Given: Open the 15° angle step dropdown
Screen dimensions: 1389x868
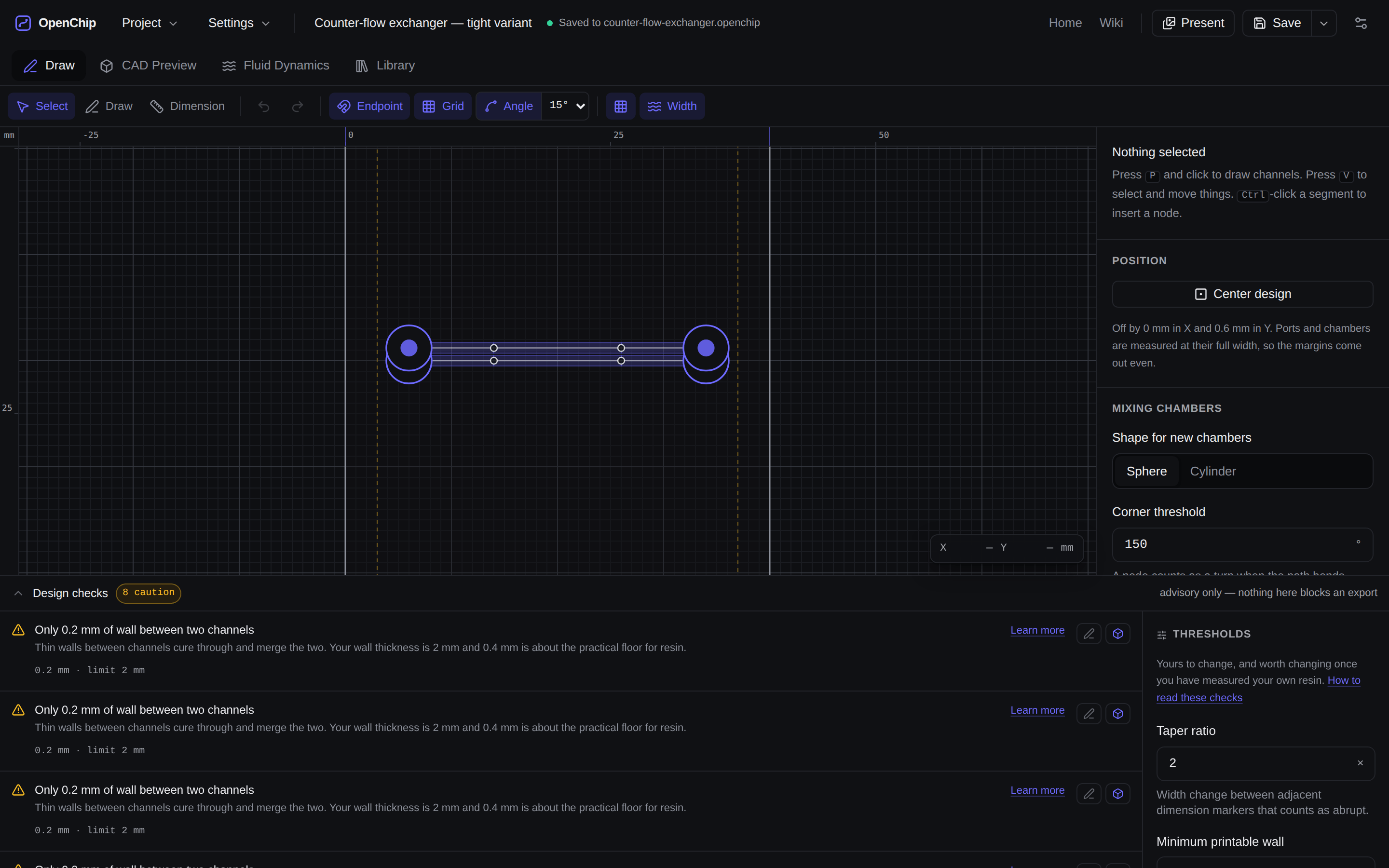Looking at the screenshot, I should (x=565, y=106).
